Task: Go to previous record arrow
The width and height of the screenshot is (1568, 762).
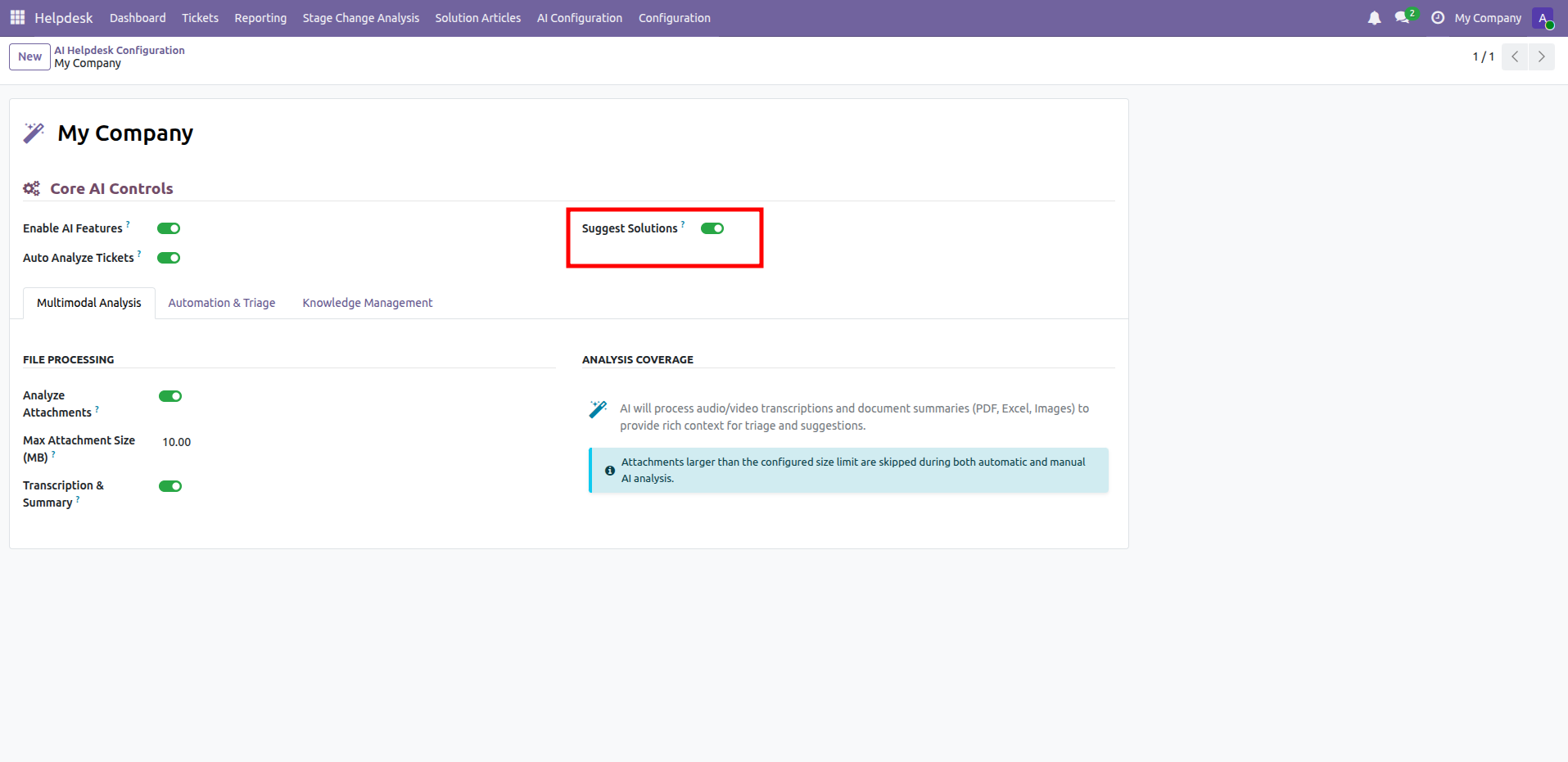Action: [1515, 56]
